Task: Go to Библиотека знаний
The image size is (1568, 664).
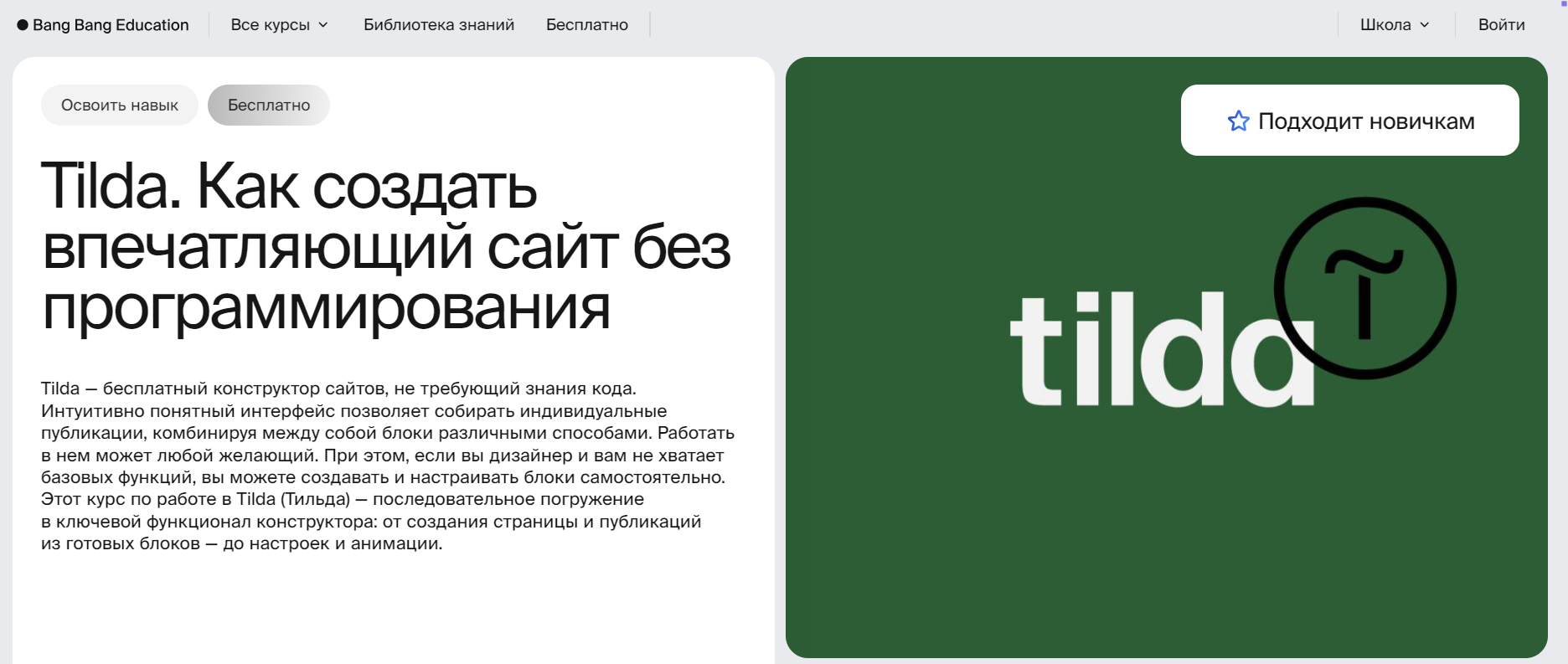Action: 439,25
